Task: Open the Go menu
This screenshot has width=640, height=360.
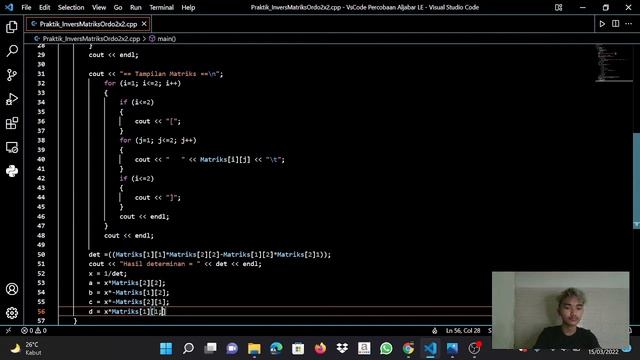Action: pyautogui.click(x=118, y=7)
